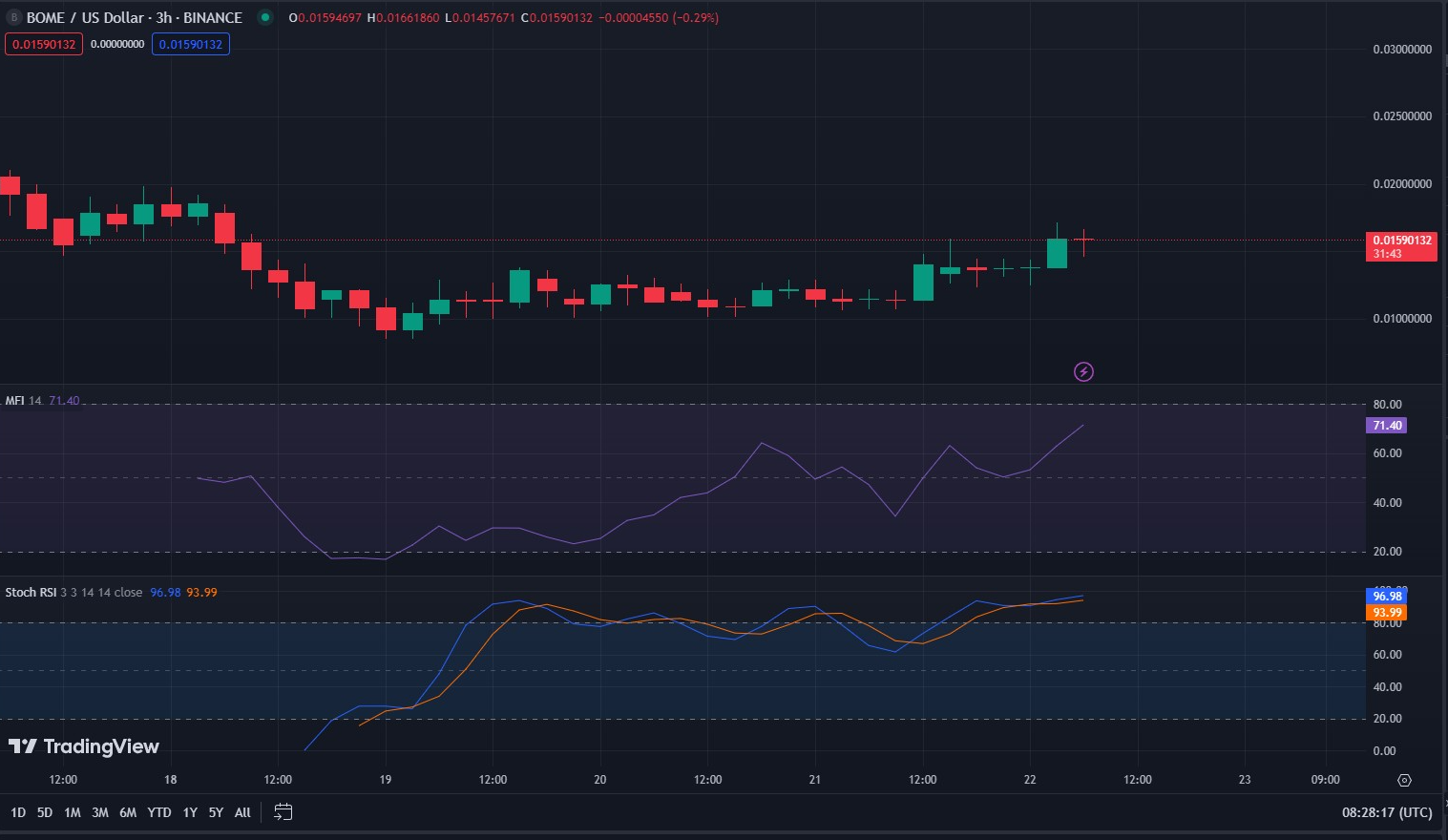The width and height of the screenshot is (1448, 840).
Task: Click the BOME / US Dollar chart title
Action: click(135, 17)
